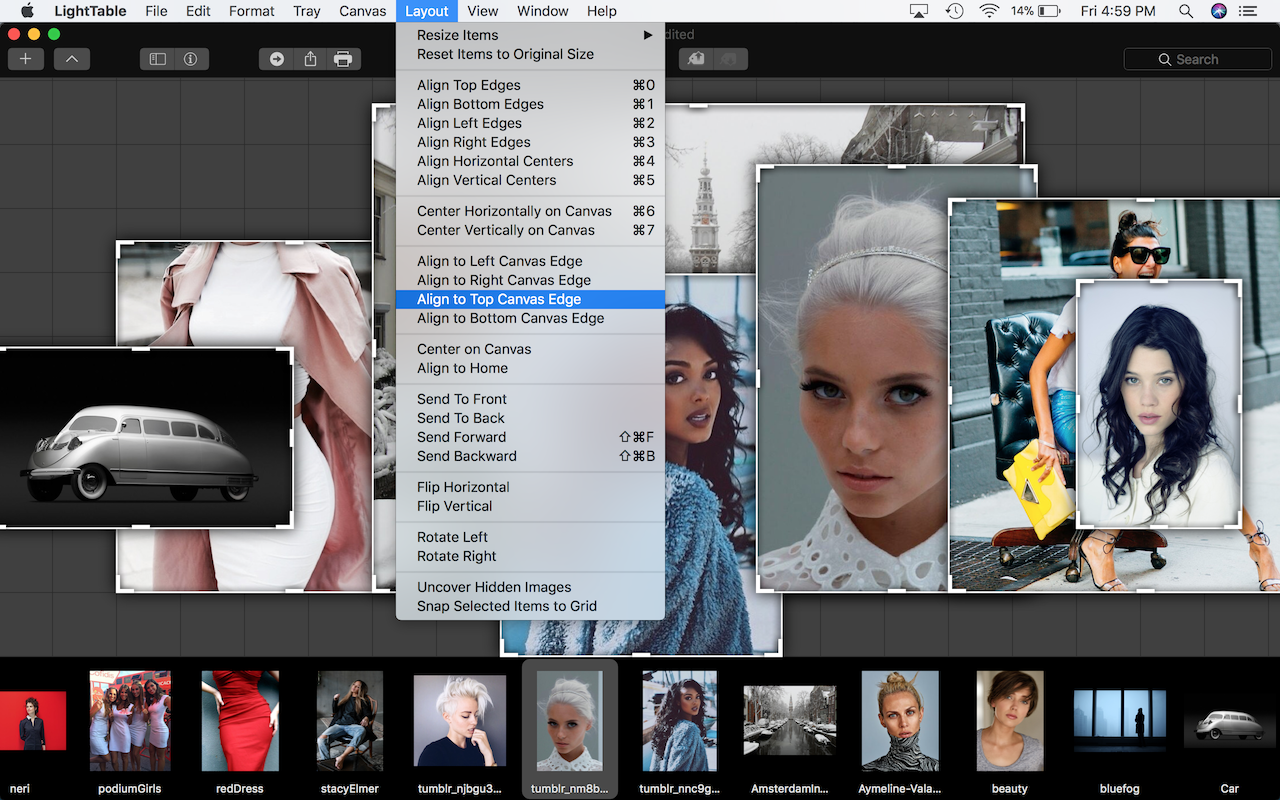Toggle the info inspector icon
This screenshot has height=800, width=1280.
point(190,59)
